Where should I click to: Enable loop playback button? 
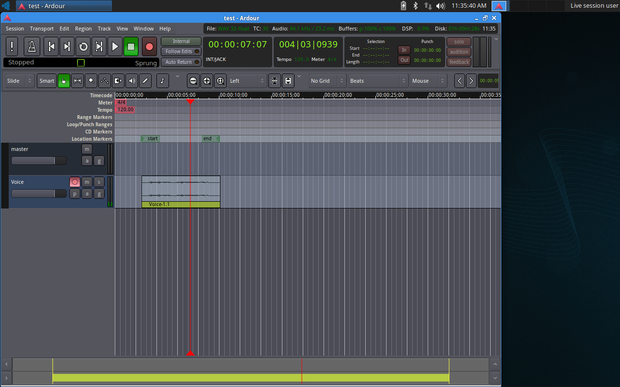(83, 47)
